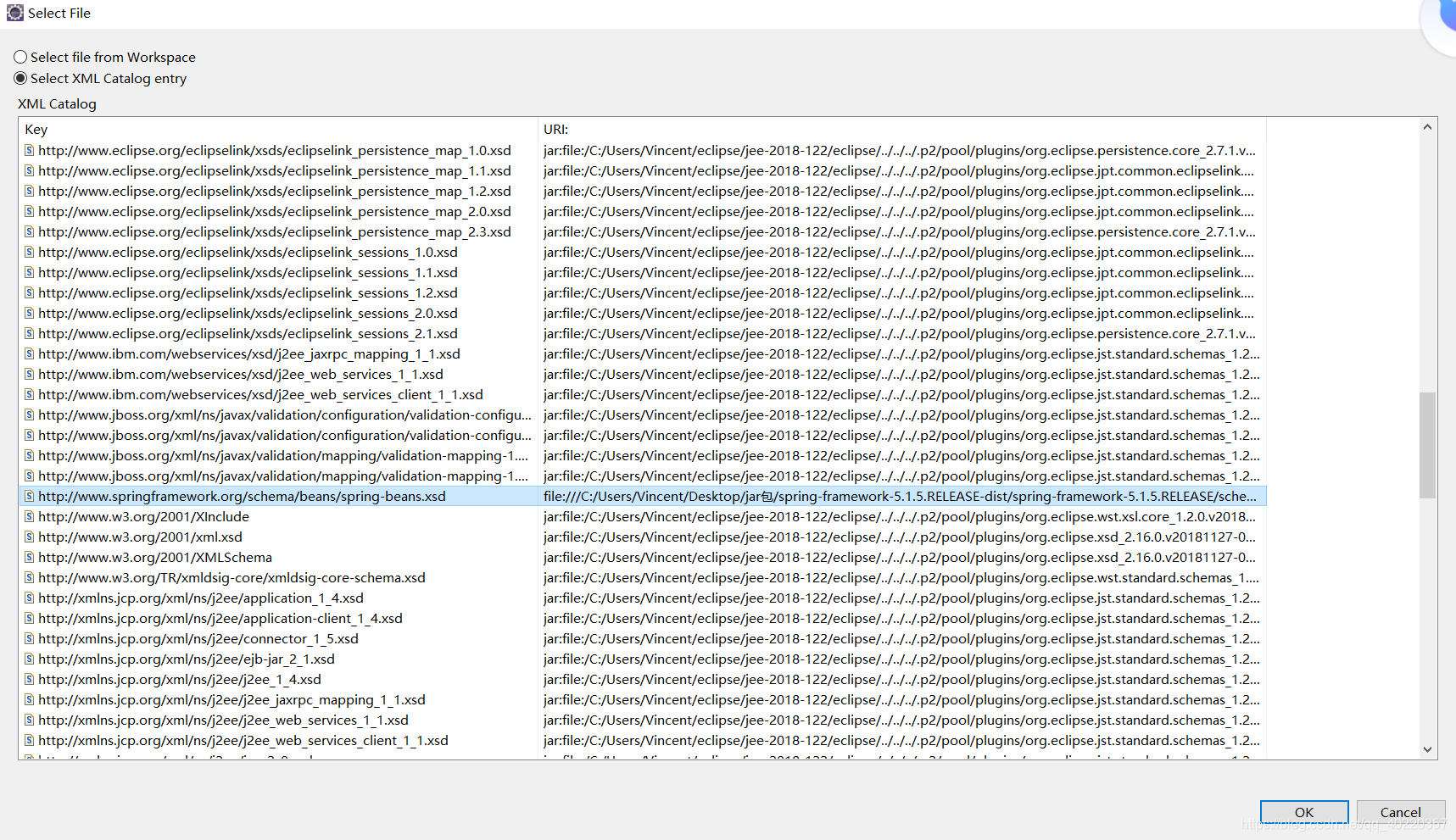Viewport: 1456px width, 840px height.
Task: Click the icon beside eclipselink_sessions_1.0.xsd
Action: pos(30,253)
